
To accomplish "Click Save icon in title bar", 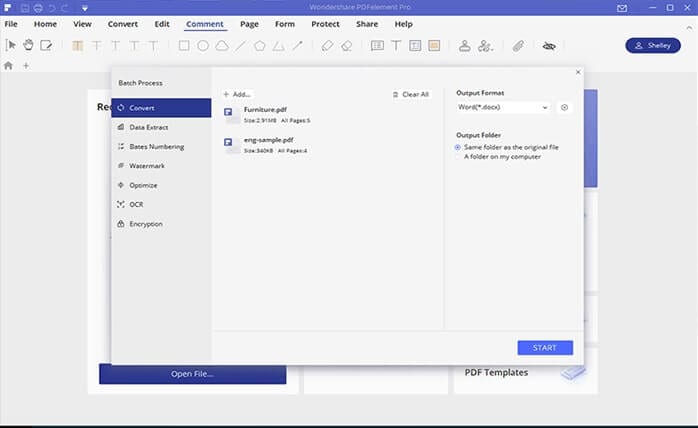I will [25, 8].
